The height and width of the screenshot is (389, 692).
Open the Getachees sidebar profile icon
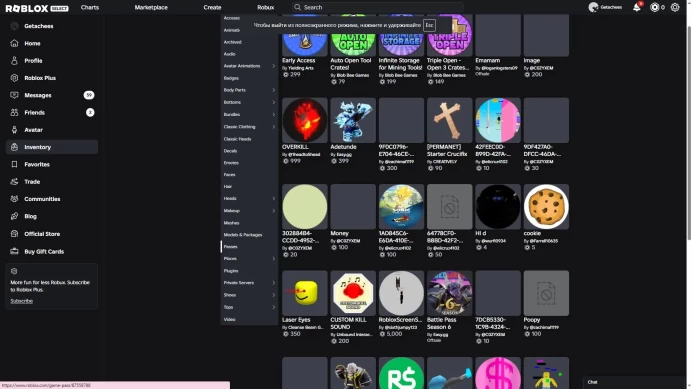point(15,26)
